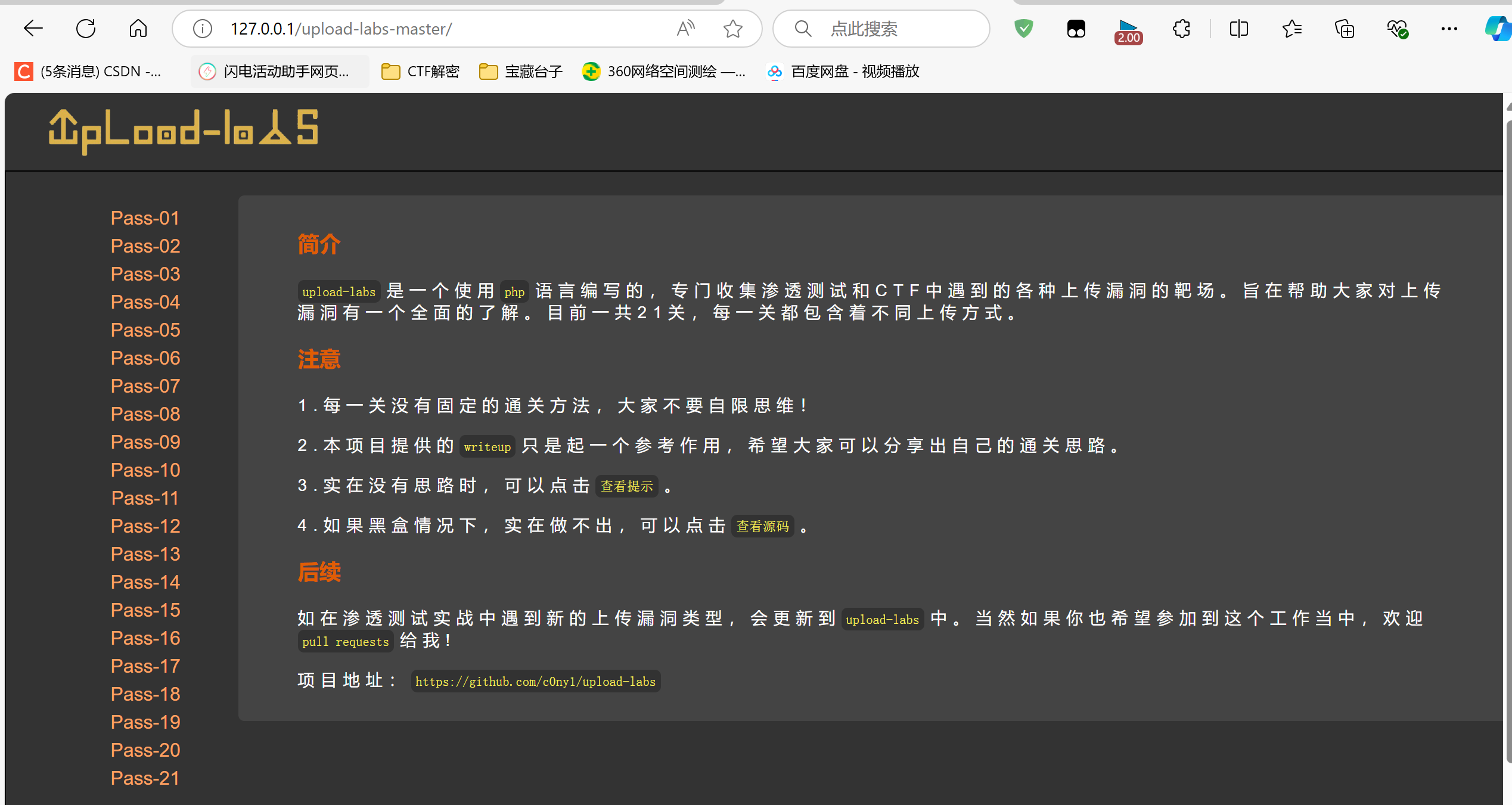Viewport: 1512px width, 805px height.
Task: Activate the read aloud icon
Action: [686, 29]
